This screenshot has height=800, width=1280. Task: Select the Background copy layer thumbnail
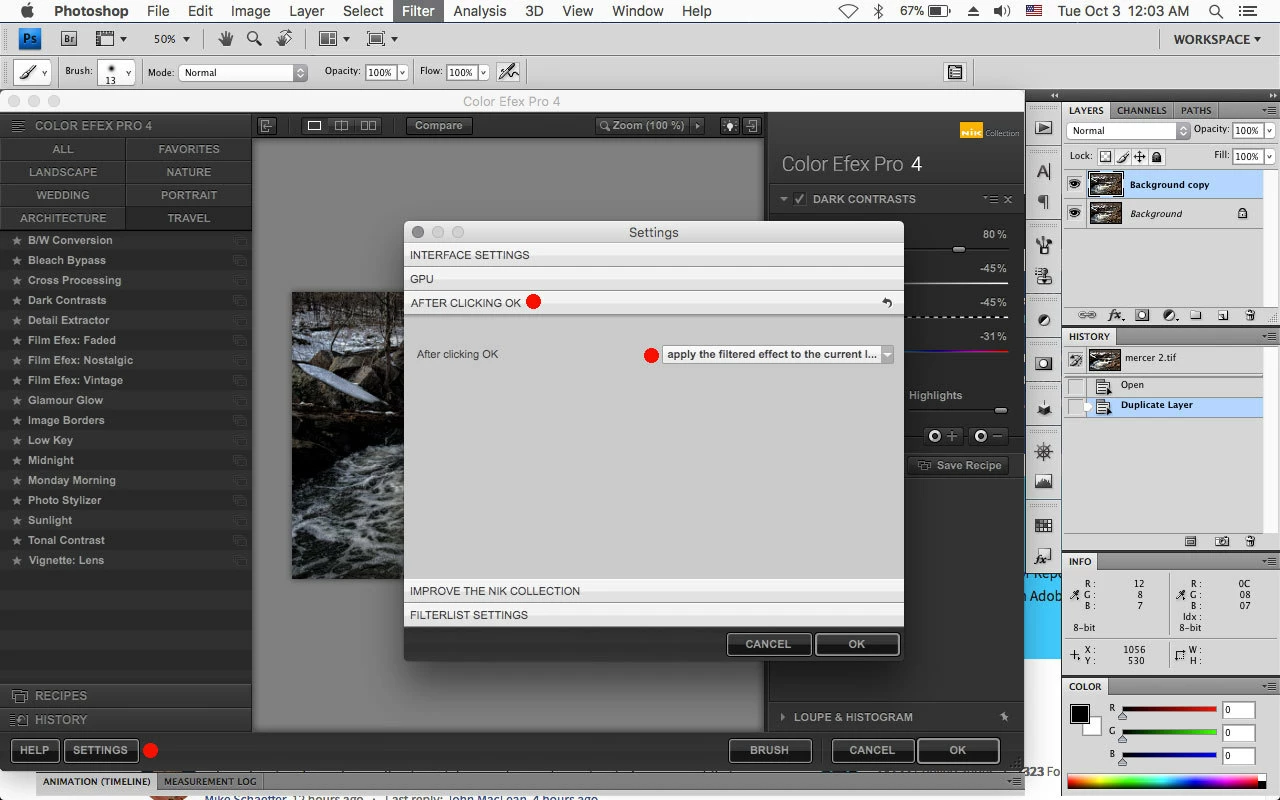tap(1106, 185)
